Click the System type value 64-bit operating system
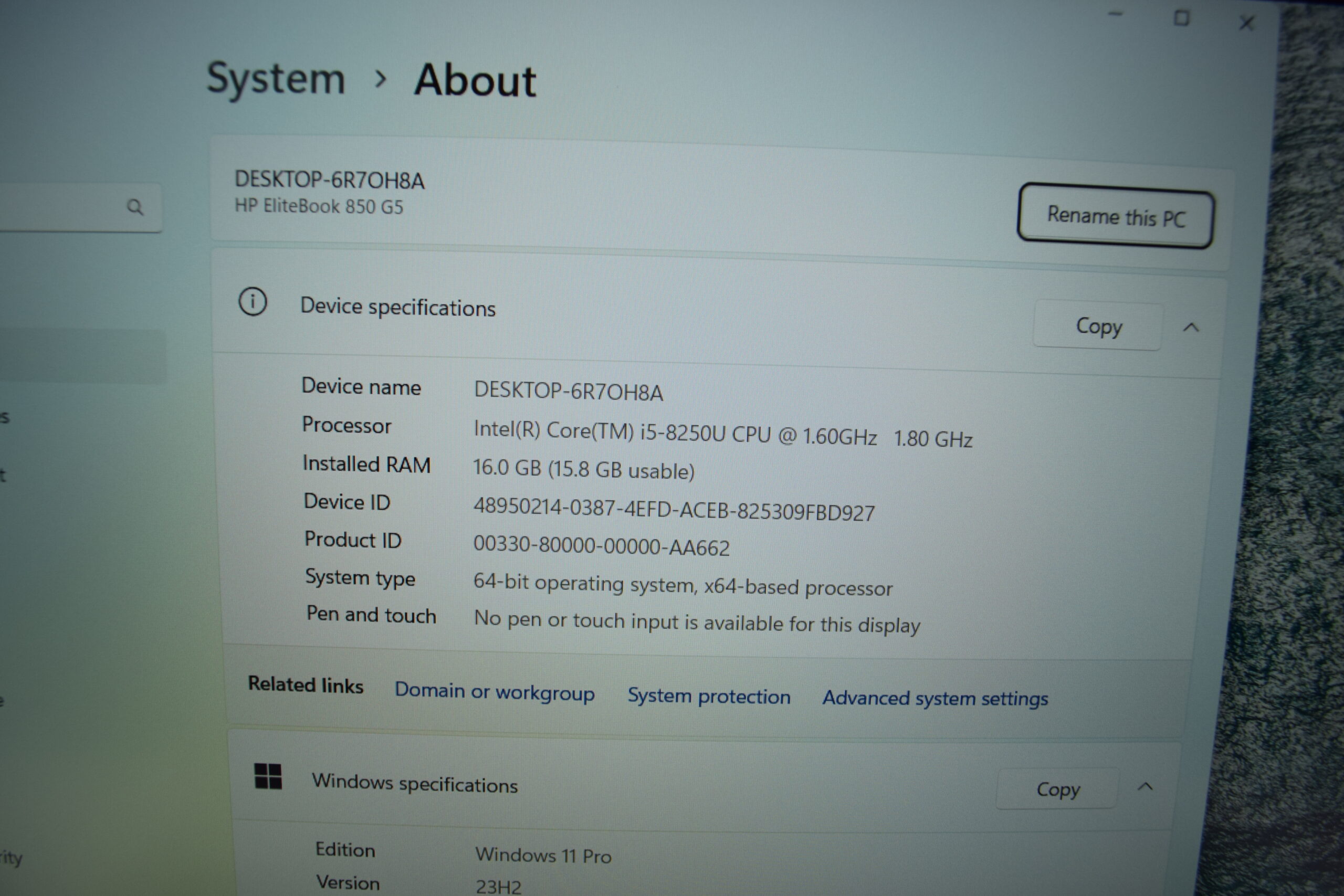The width and height of the screenshot is (1344, 896). (683, 585)
